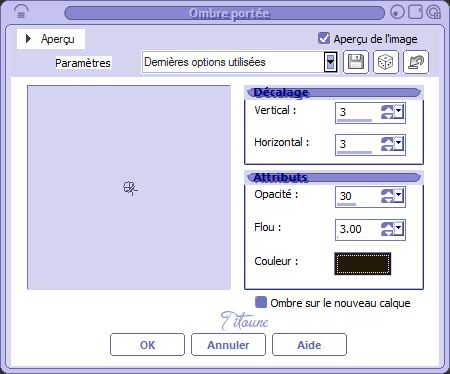Expand the Aperçu preview disclosure triangle
Image resolution: width=450 pixels, height=374 pixels.
click(28, 39)
